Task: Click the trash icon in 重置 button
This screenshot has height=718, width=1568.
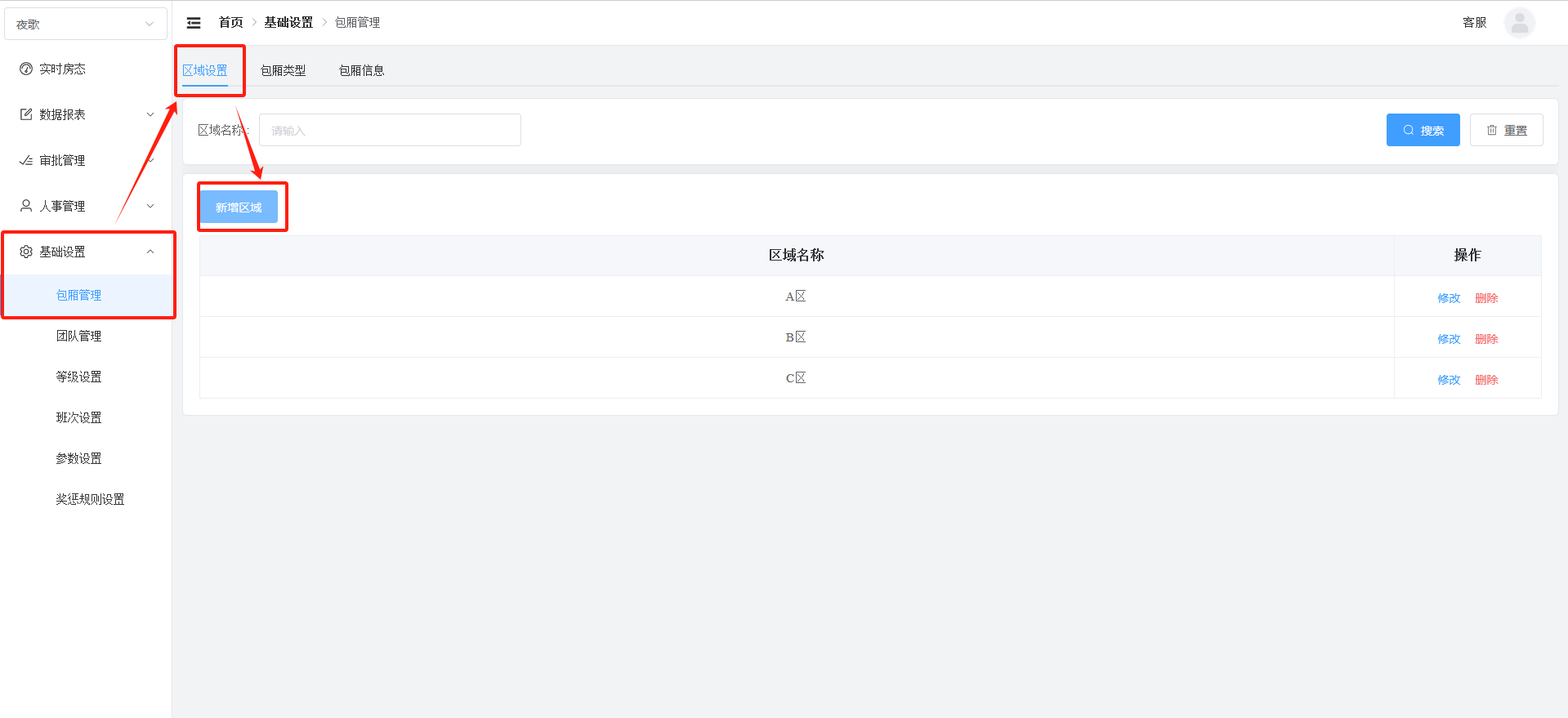Action: coord(1492,130)
